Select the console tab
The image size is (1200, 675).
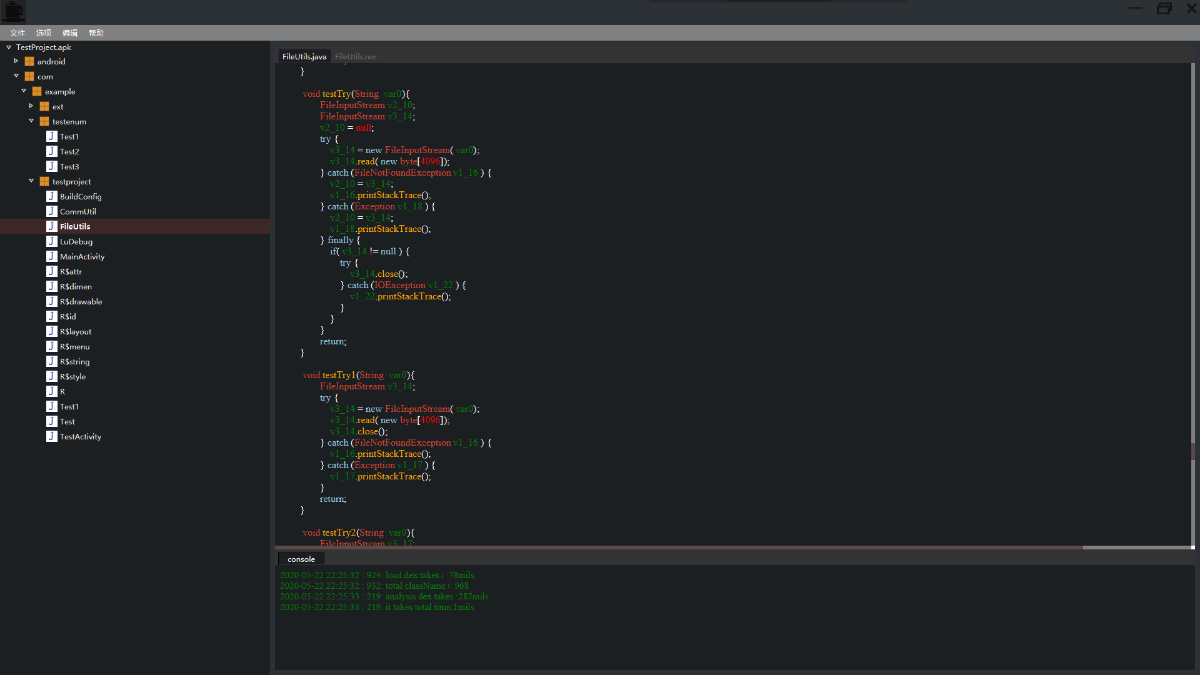pos(301,559)
